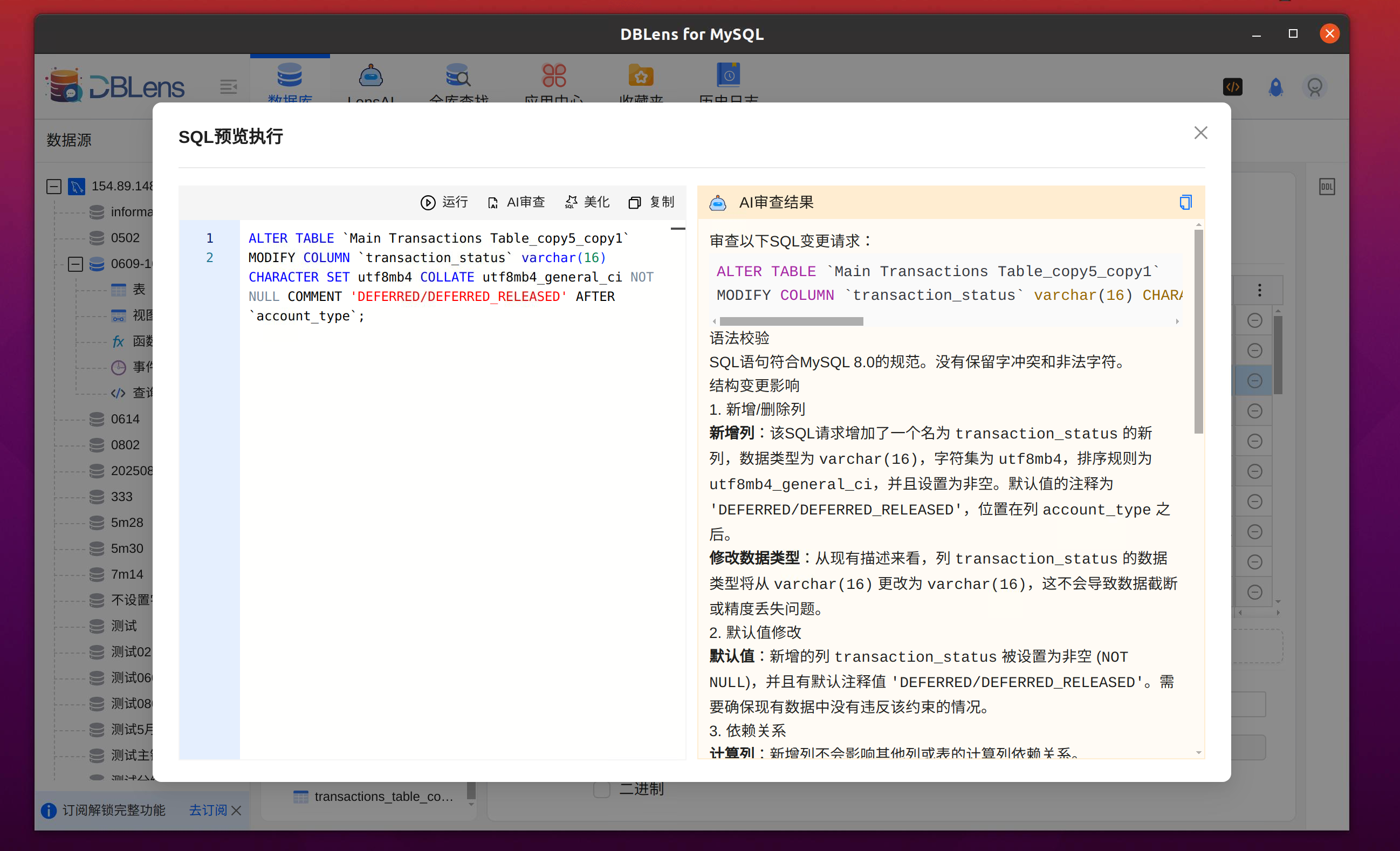Click the DDL icon on right panel
The width and height of the screenshot is (1400, 851).
click(1327, 187)
